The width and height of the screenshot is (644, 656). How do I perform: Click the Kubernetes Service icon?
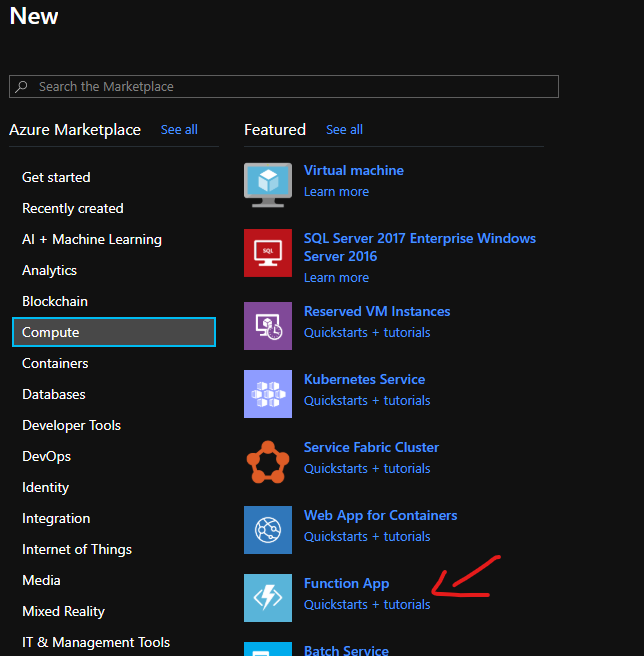coord(268,394)
